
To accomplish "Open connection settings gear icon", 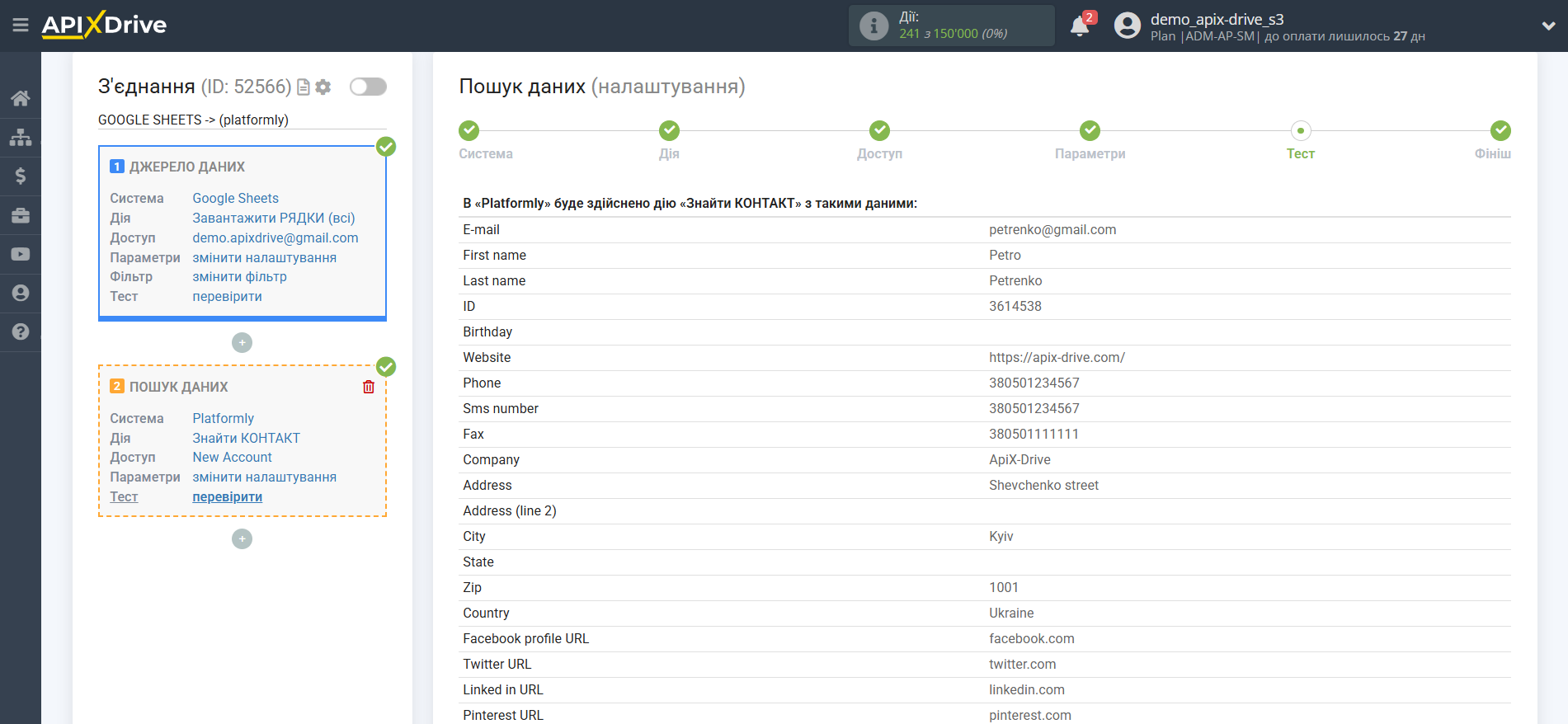I will pyautogui.click(x=323, y=87).
